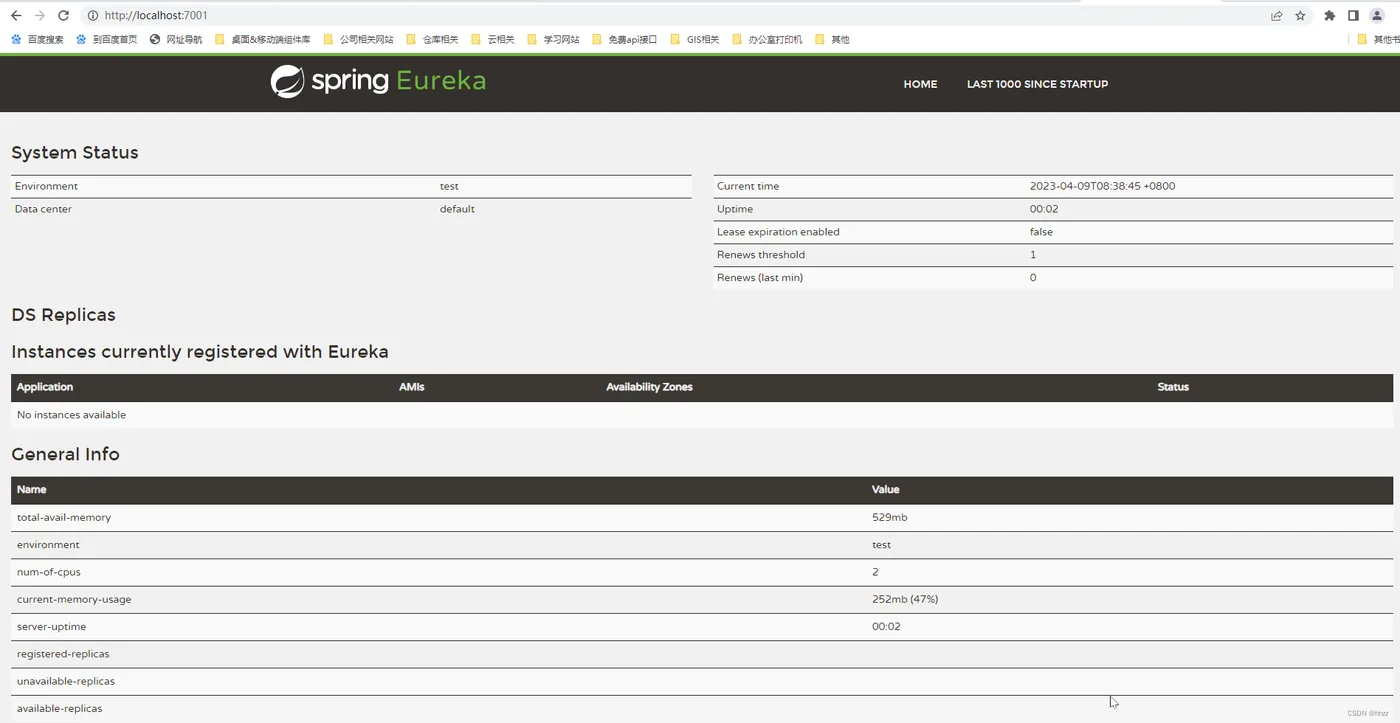
Task: Click the System Status heading
Action: pyautogui.click(x=75, y=153)
